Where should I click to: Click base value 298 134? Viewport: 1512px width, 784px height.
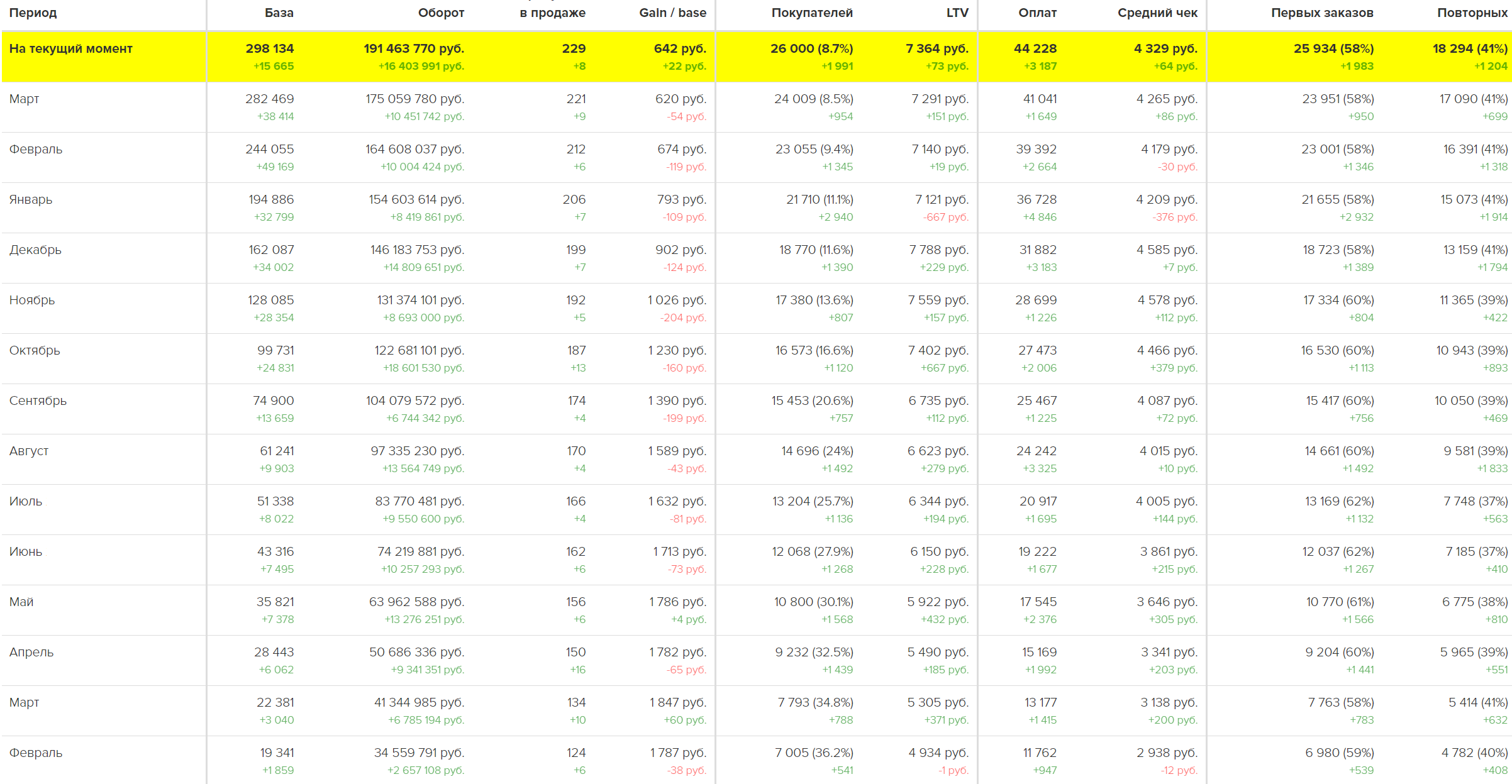coord(269,48)
